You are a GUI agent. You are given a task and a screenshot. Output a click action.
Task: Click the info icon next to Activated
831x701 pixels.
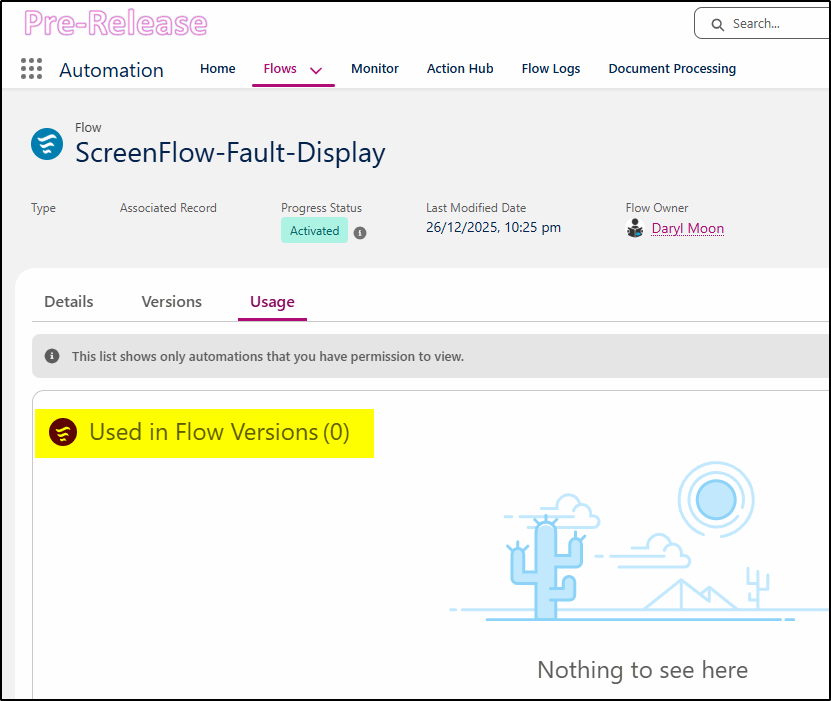tap(360, 232)
